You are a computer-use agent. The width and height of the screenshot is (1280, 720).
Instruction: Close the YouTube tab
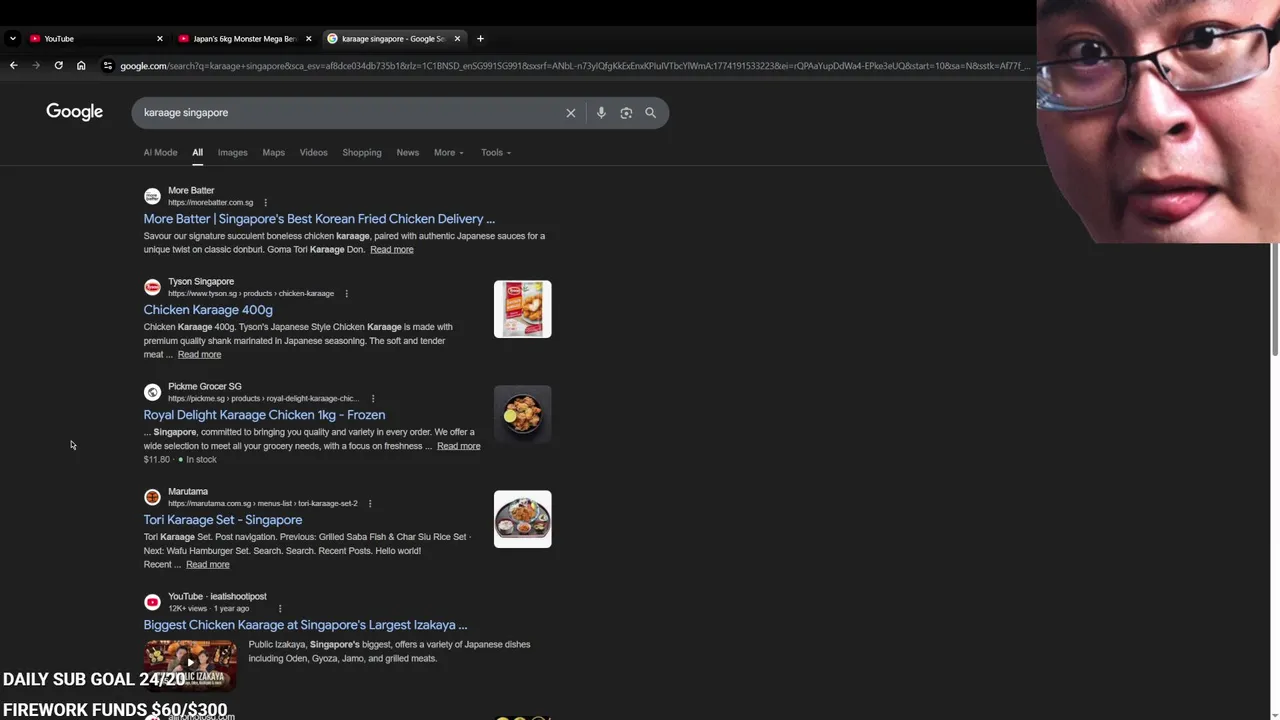pos(159,39)
